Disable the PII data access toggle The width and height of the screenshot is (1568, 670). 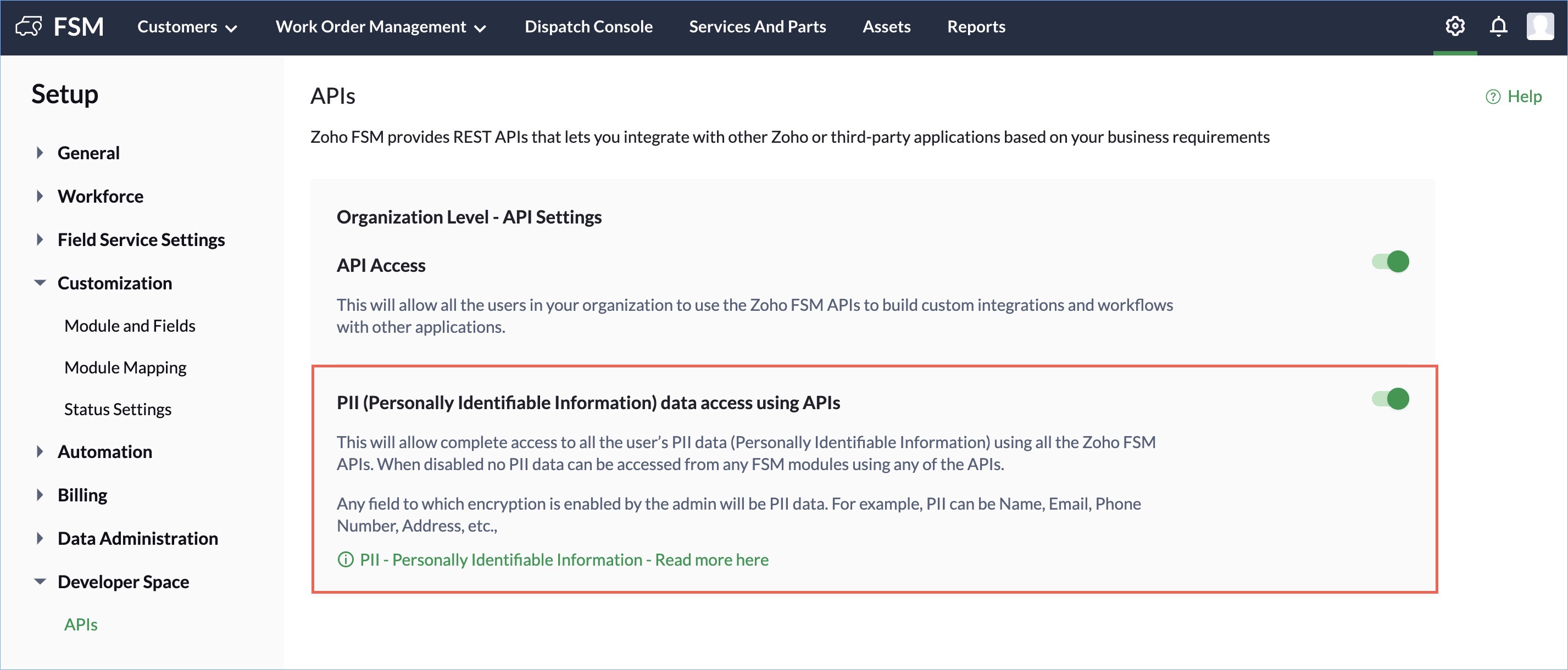coord(1390,399)
